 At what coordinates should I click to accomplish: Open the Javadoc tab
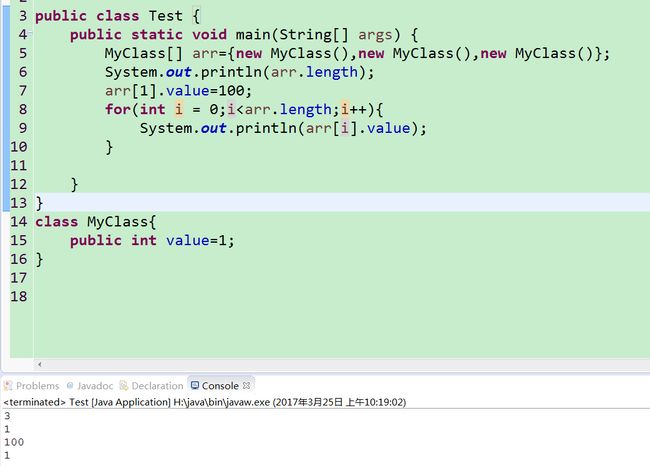(x=95, y=386)
